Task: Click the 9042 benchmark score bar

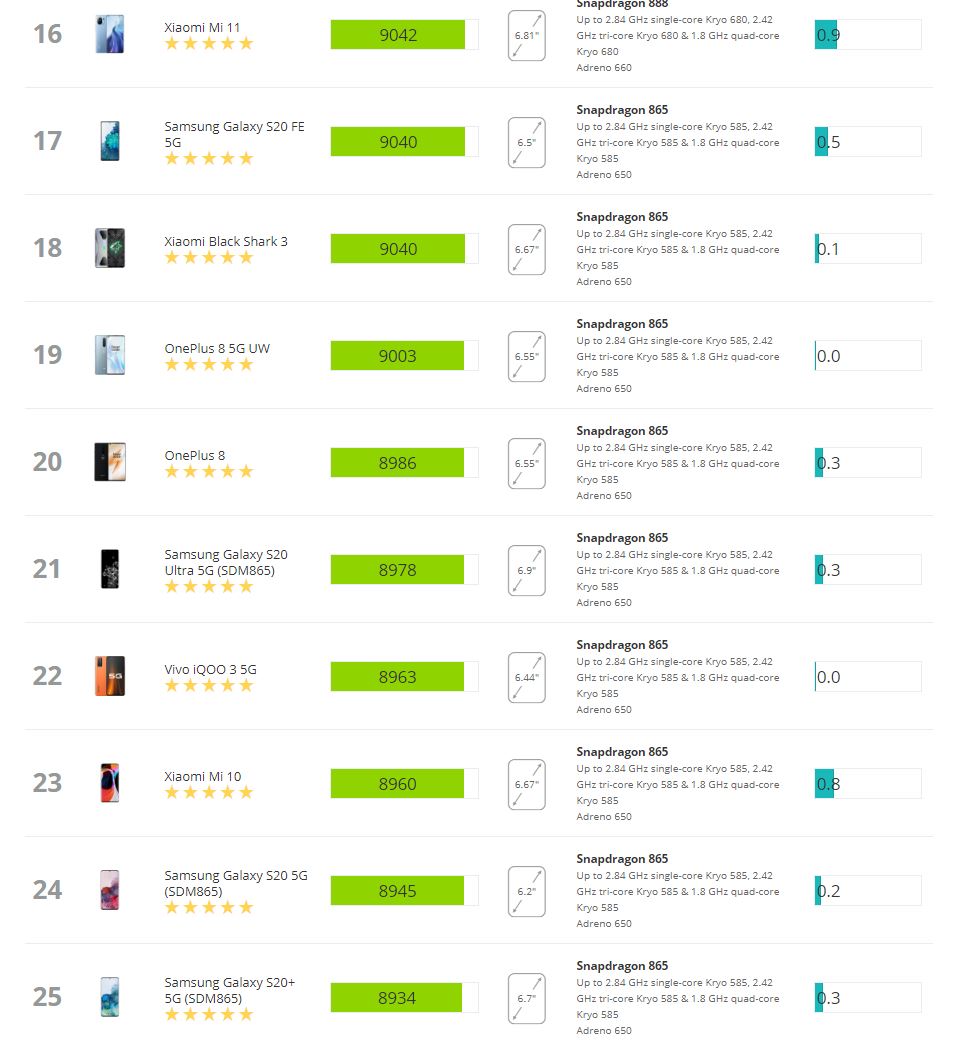Action: (x=398, y=35)
